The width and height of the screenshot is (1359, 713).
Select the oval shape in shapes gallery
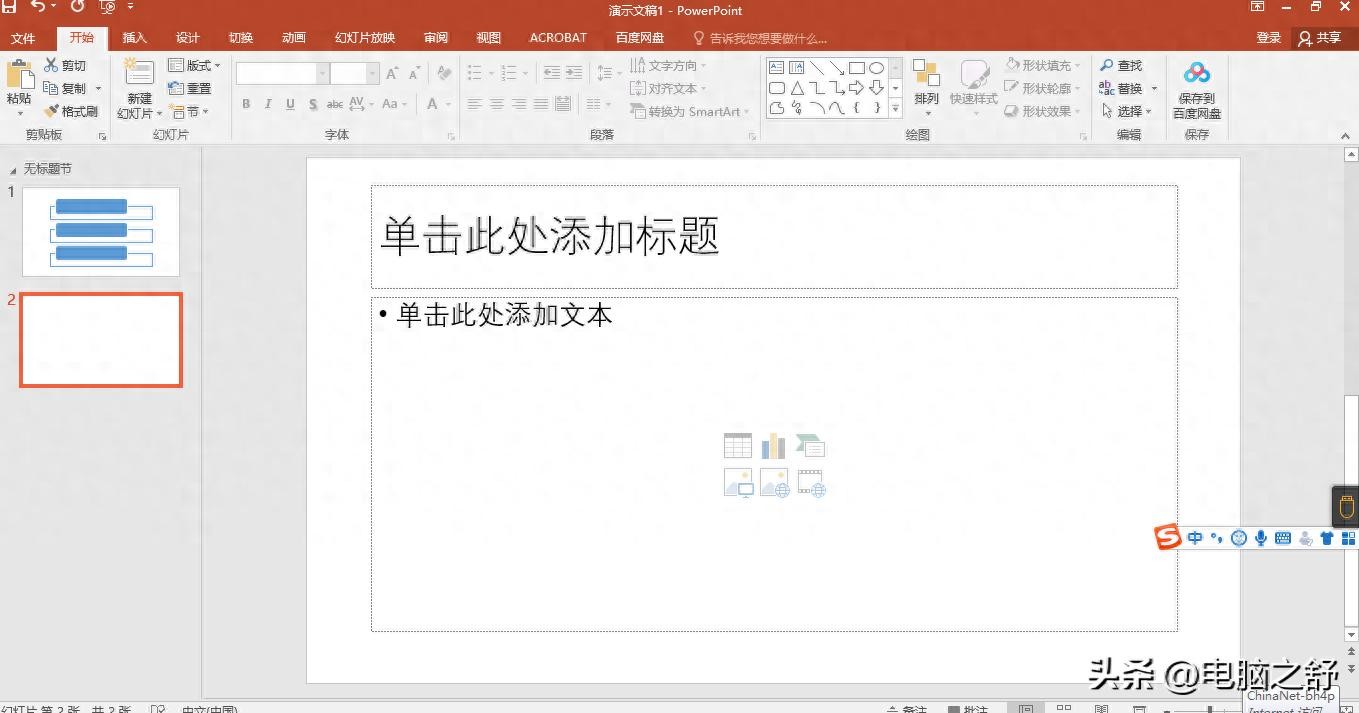(x=876, y=68)
